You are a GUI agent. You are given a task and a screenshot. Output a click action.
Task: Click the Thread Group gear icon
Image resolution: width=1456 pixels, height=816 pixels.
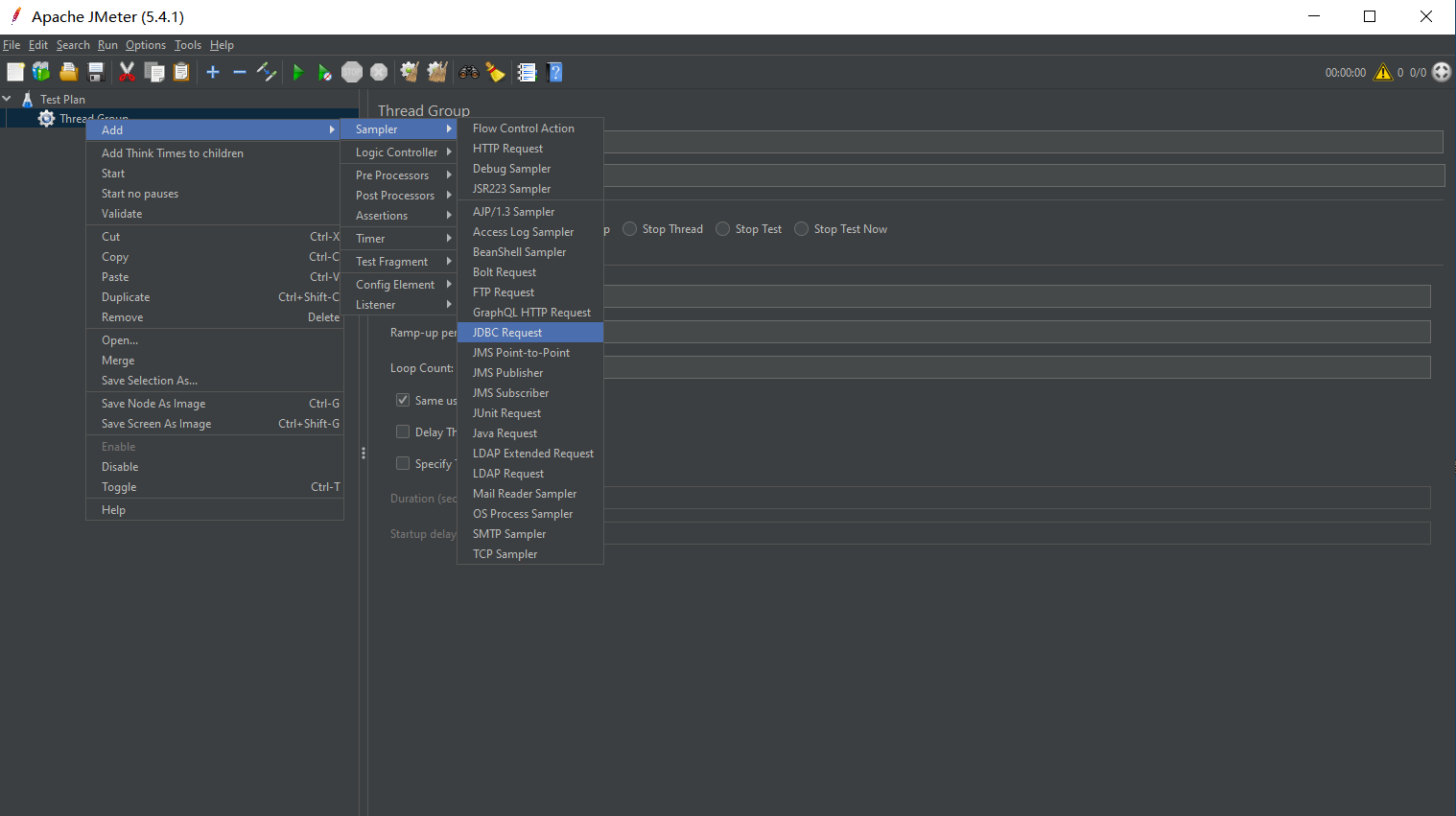point(46,118)
